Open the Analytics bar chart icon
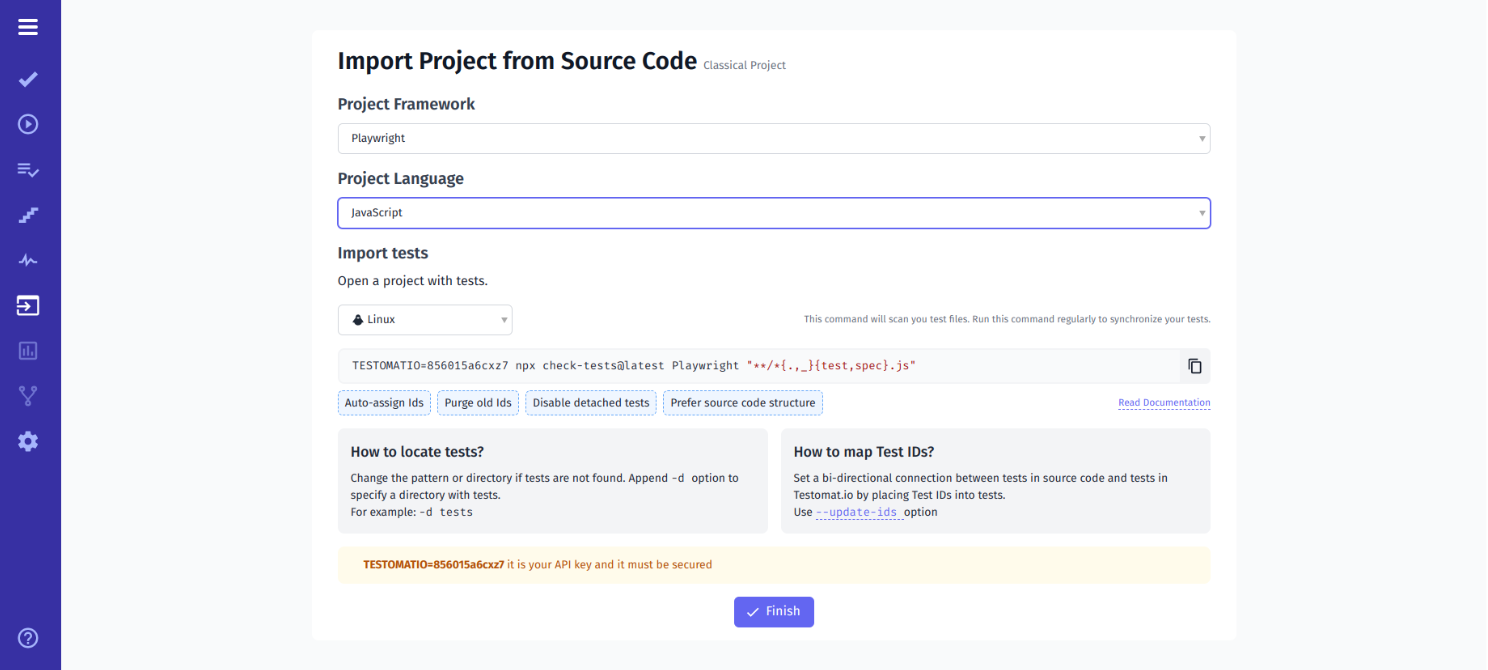Screen dimensions: 1488x670 [27, 350]
